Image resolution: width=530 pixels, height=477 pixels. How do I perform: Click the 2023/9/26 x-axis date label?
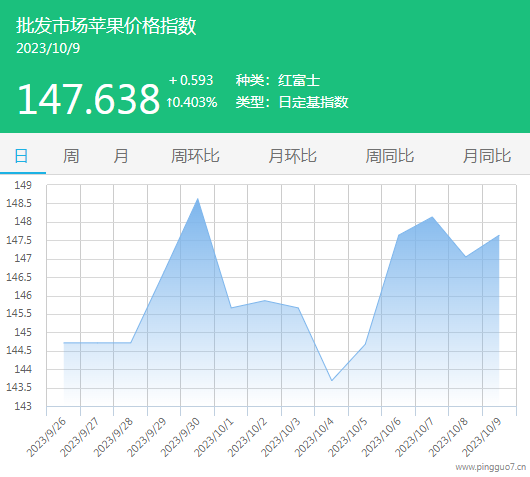[x=47, y=437]
